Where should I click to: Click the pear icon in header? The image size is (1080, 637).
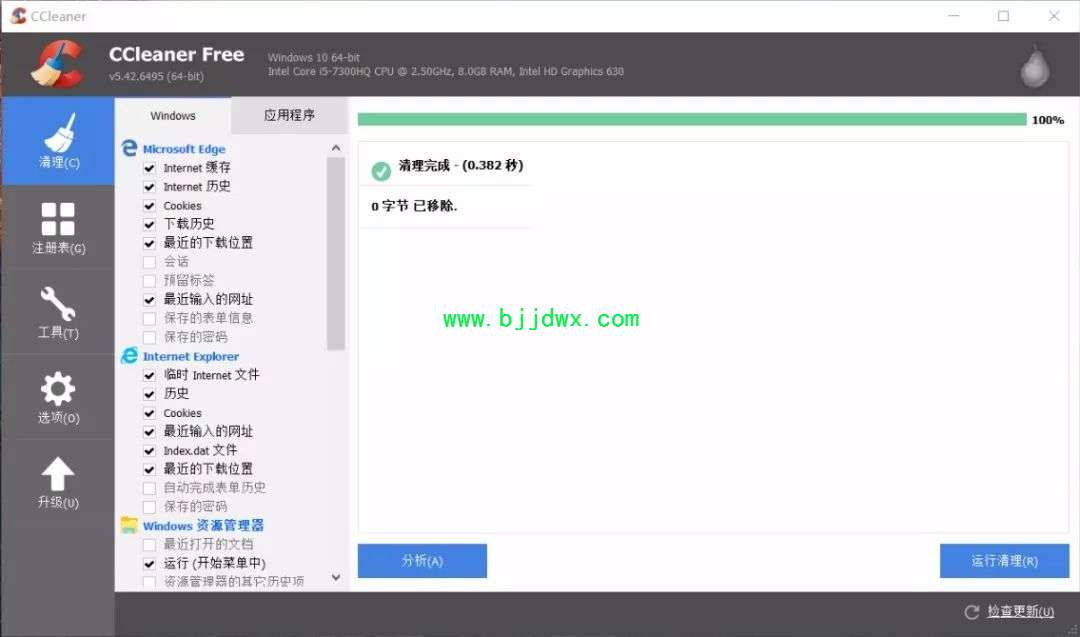point(1034,67)
